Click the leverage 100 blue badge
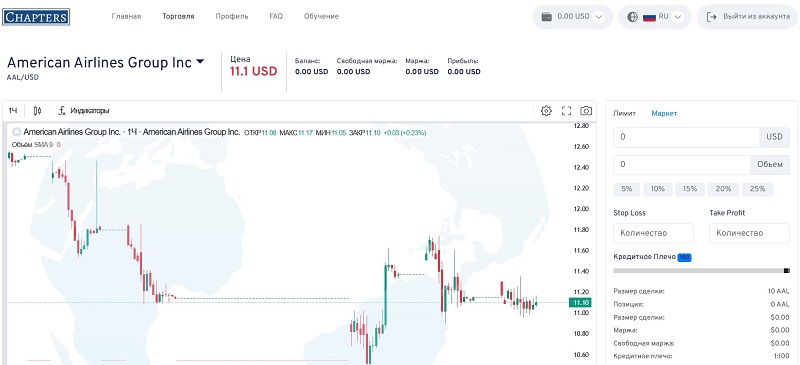The height and width of the screenshot is (365, 800). [684, 257]
